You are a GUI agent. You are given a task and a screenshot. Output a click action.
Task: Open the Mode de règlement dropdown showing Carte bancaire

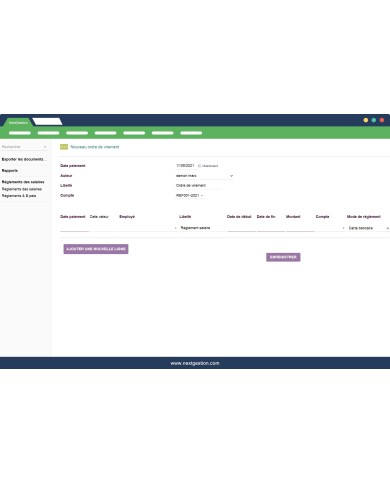tap(368, 228)
